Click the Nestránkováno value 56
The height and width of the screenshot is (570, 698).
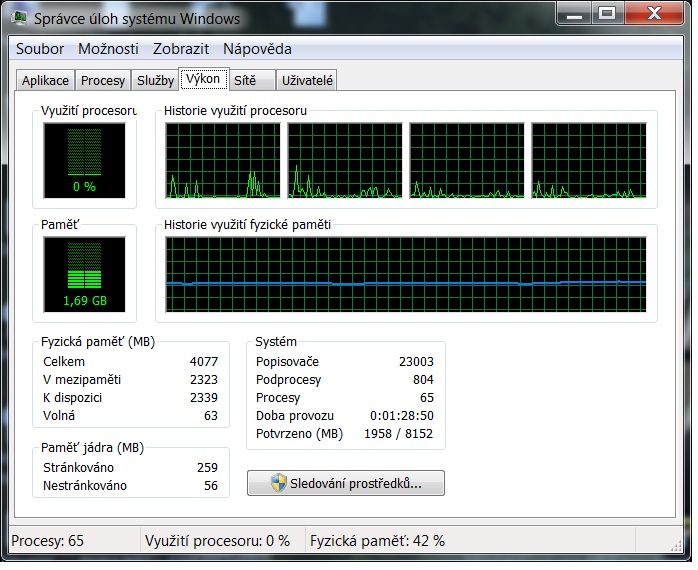tap(211, 486)
